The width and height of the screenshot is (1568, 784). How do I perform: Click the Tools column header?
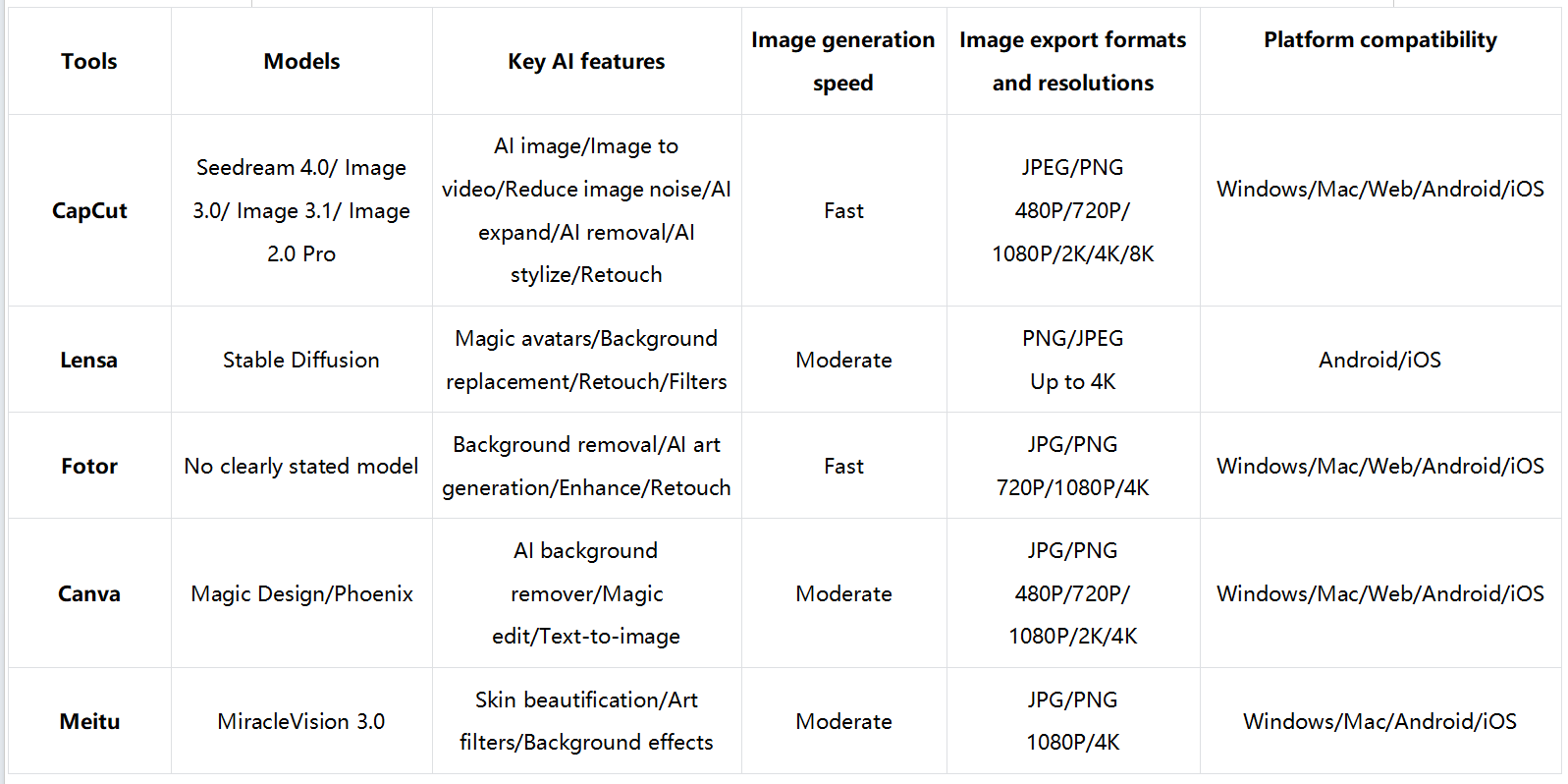pyautogui.click(x=89, y=62)
